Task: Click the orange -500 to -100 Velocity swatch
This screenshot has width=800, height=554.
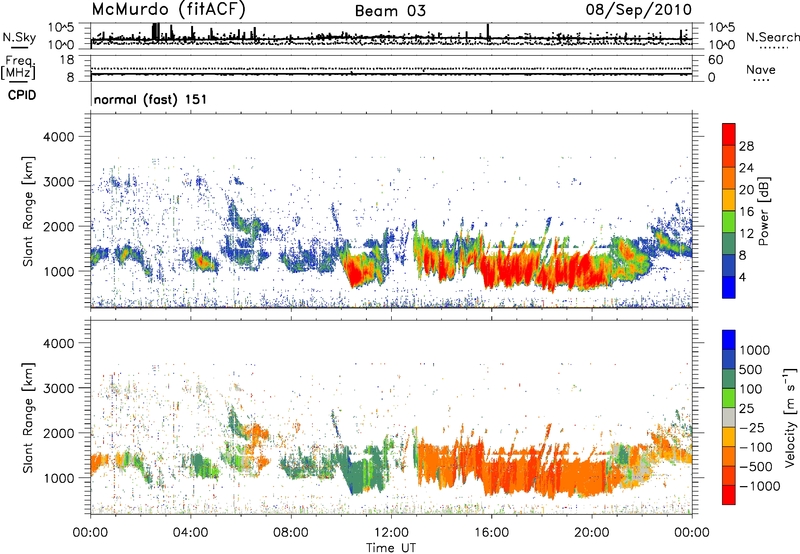Action: click(729, 457)
